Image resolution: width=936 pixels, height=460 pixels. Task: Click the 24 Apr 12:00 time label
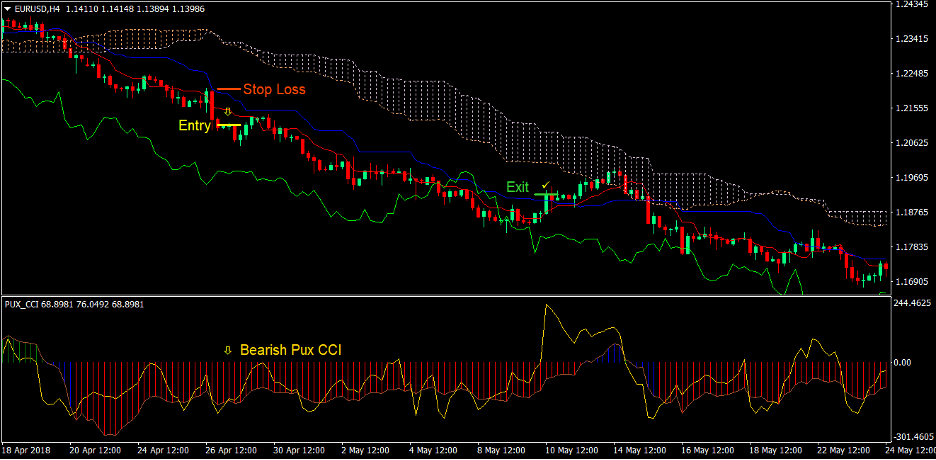[x=164, y=450]
